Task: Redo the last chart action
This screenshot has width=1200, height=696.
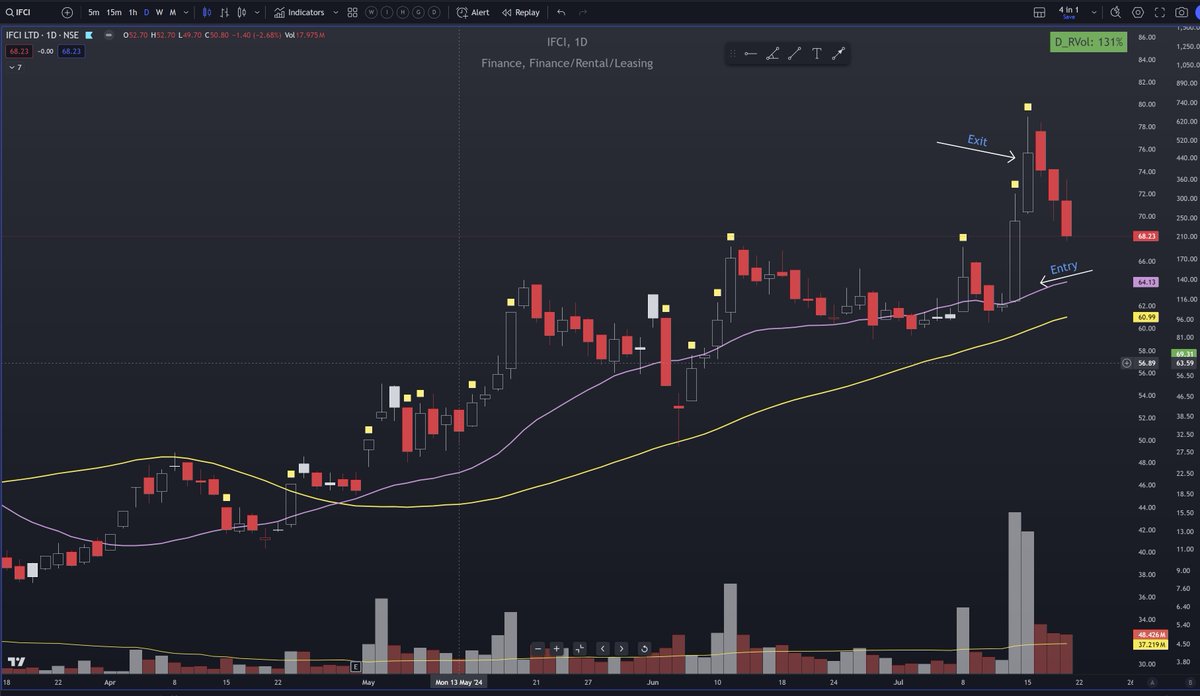Action: click(x=583, y=12)
